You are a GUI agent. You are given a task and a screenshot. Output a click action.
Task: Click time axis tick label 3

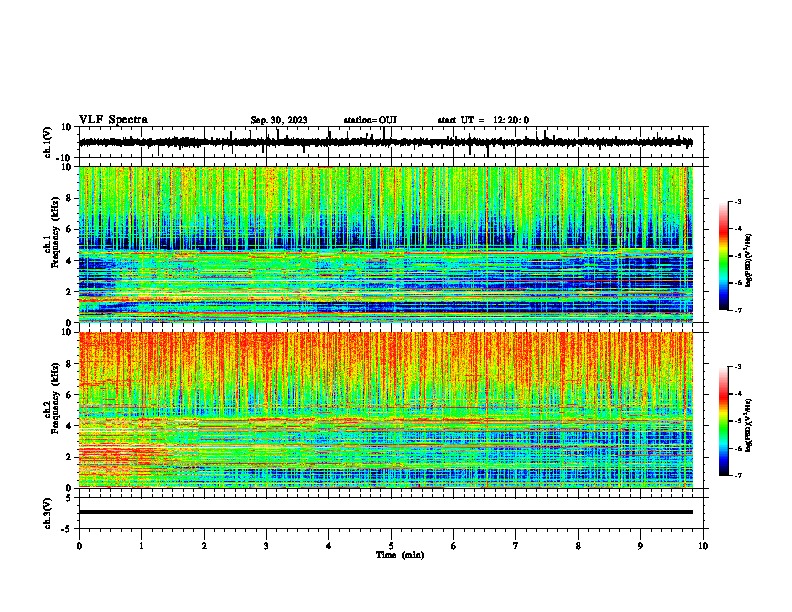click(266, 546)
